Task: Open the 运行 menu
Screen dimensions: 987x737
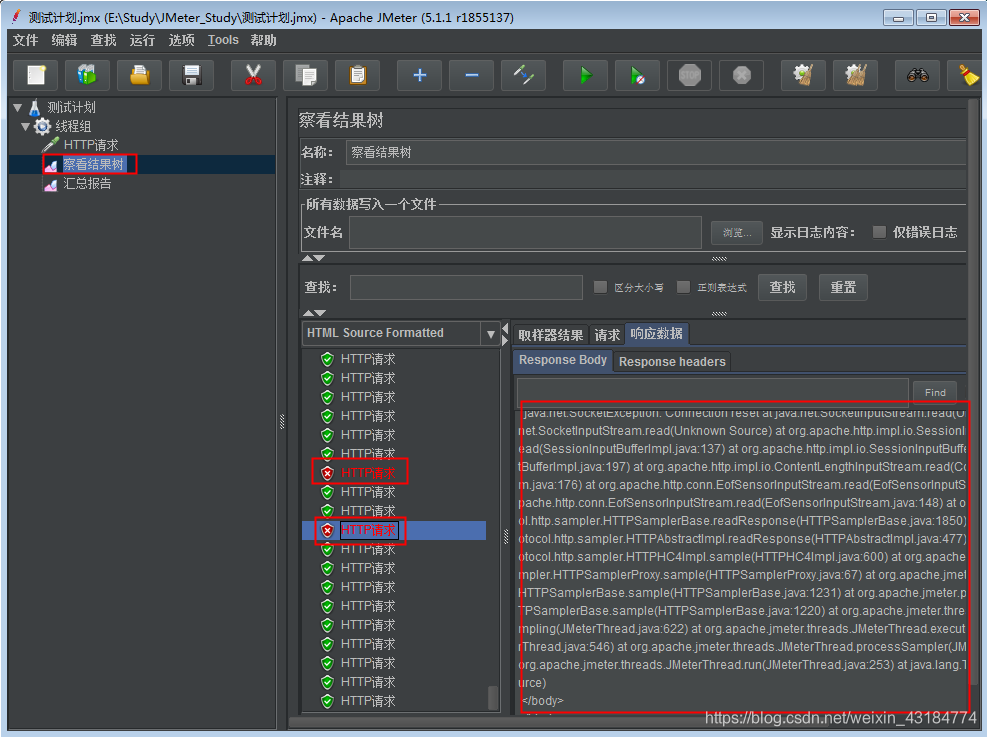Action: click(x=142, y=40)
